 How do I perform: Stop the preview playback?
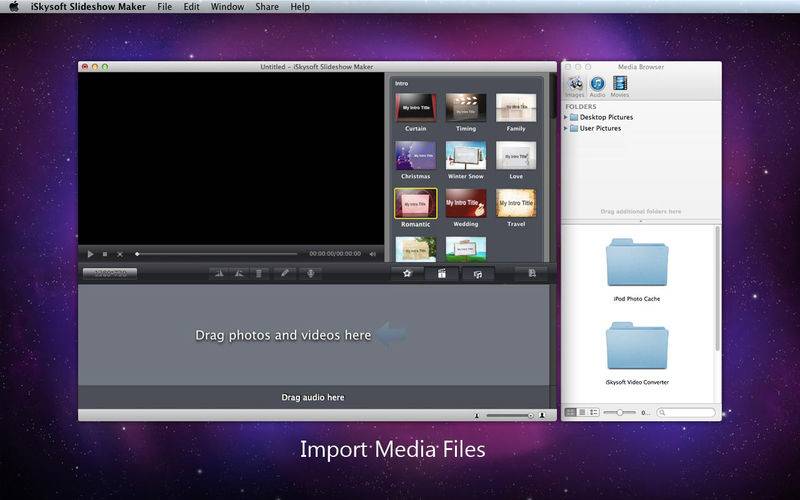(x=105, y=254)
